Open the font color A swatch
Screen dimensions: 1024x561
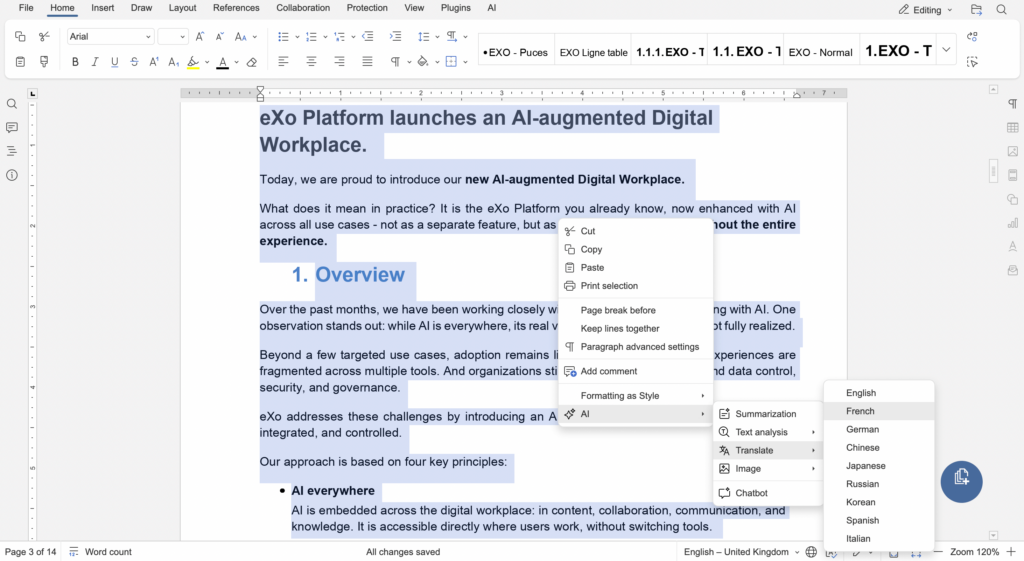click(222, 62)
